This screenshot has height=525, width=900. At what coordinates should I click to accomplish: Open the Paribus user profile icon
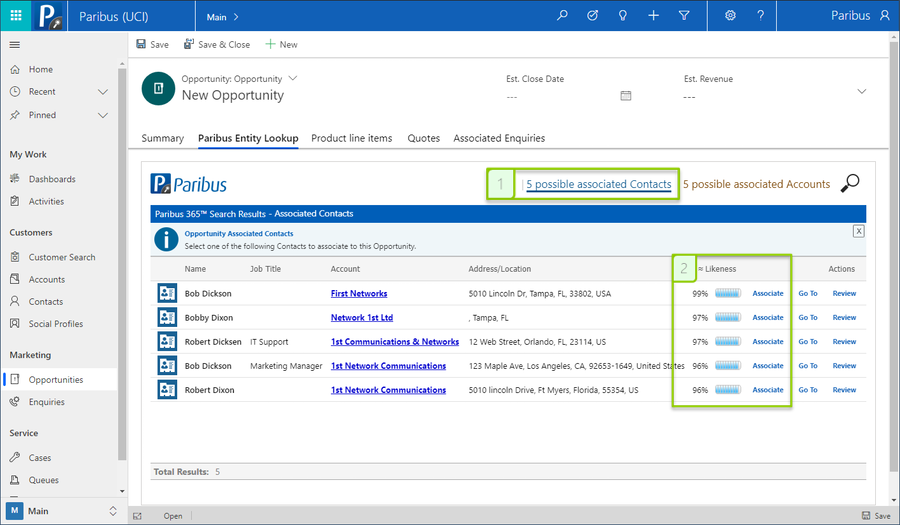(x=885, y=15)
